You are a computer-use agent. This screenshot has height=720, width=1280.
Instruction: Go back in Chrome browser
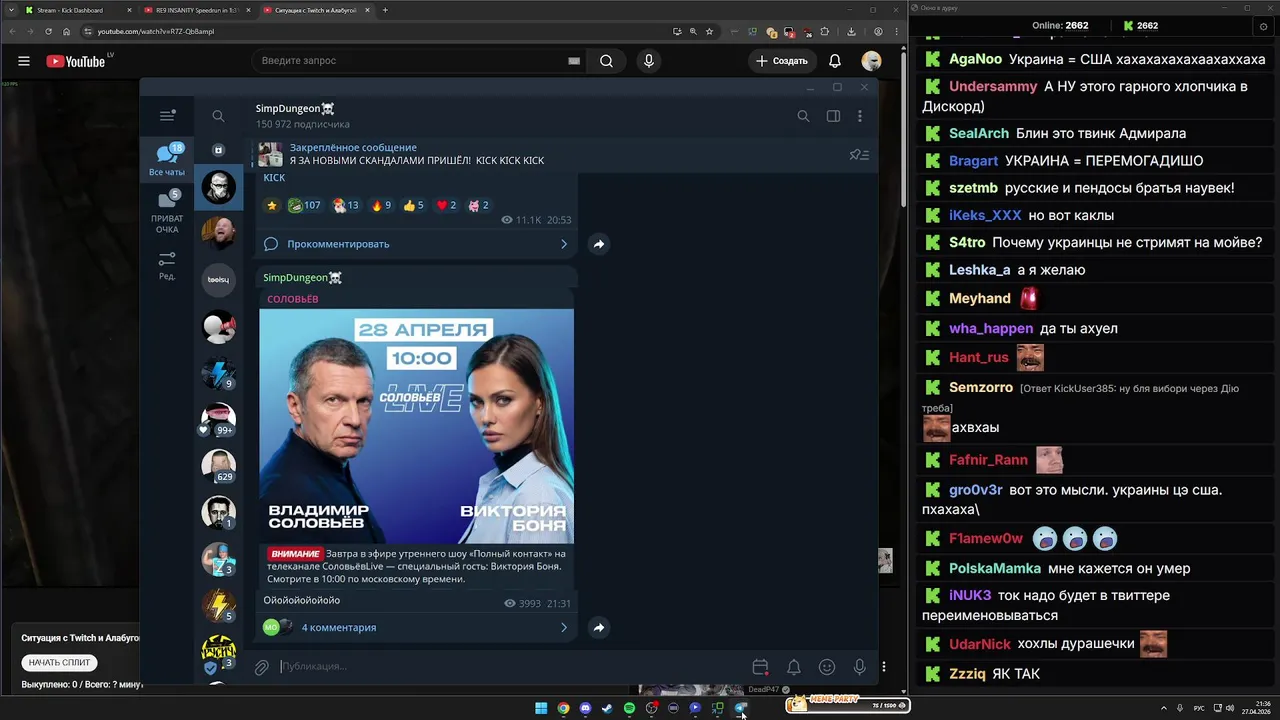click(11, 31)
